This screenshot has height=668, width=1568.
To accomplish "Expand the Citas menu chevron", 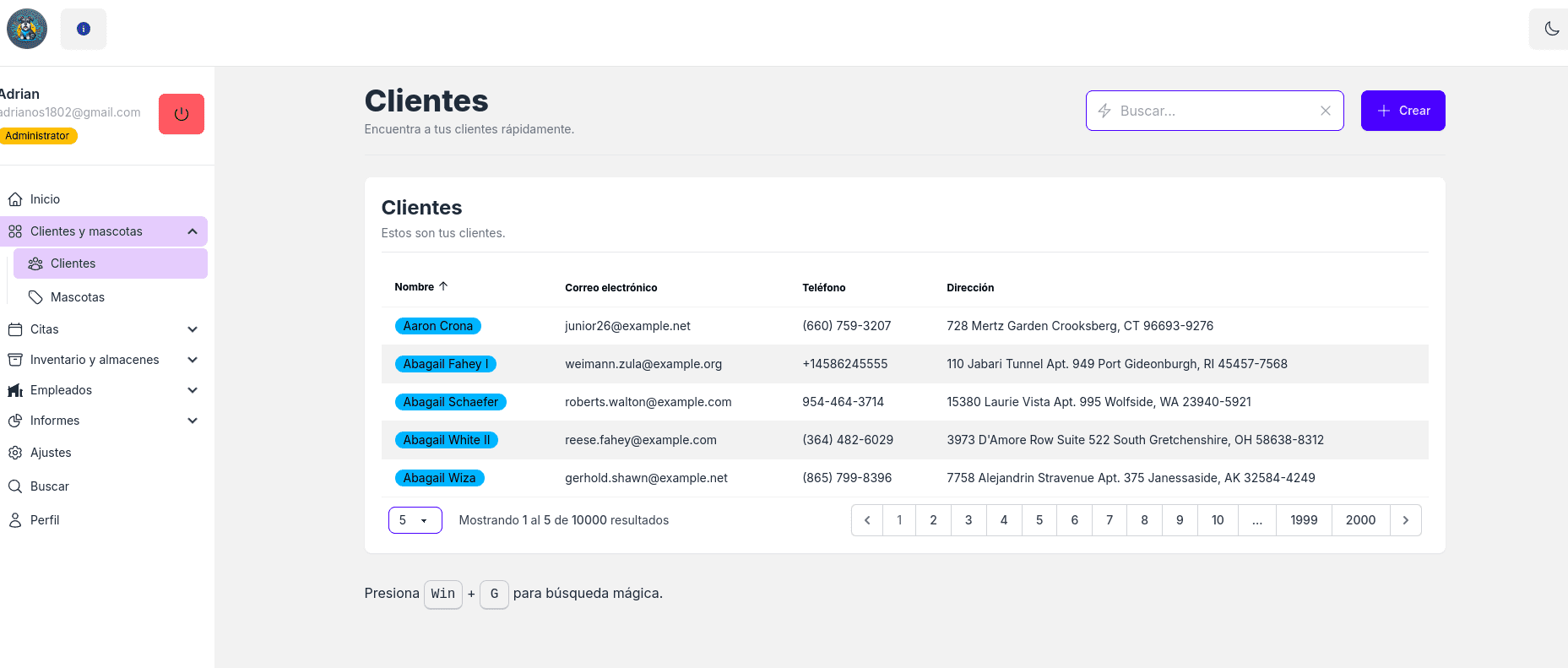I will click(193, 329).
